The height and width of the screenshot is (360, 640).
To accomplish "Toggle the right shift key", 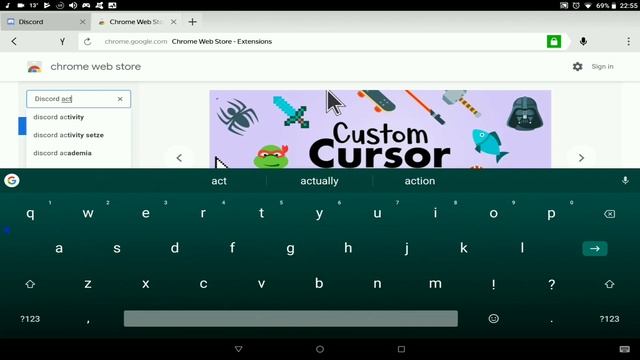I will point(609,284).
